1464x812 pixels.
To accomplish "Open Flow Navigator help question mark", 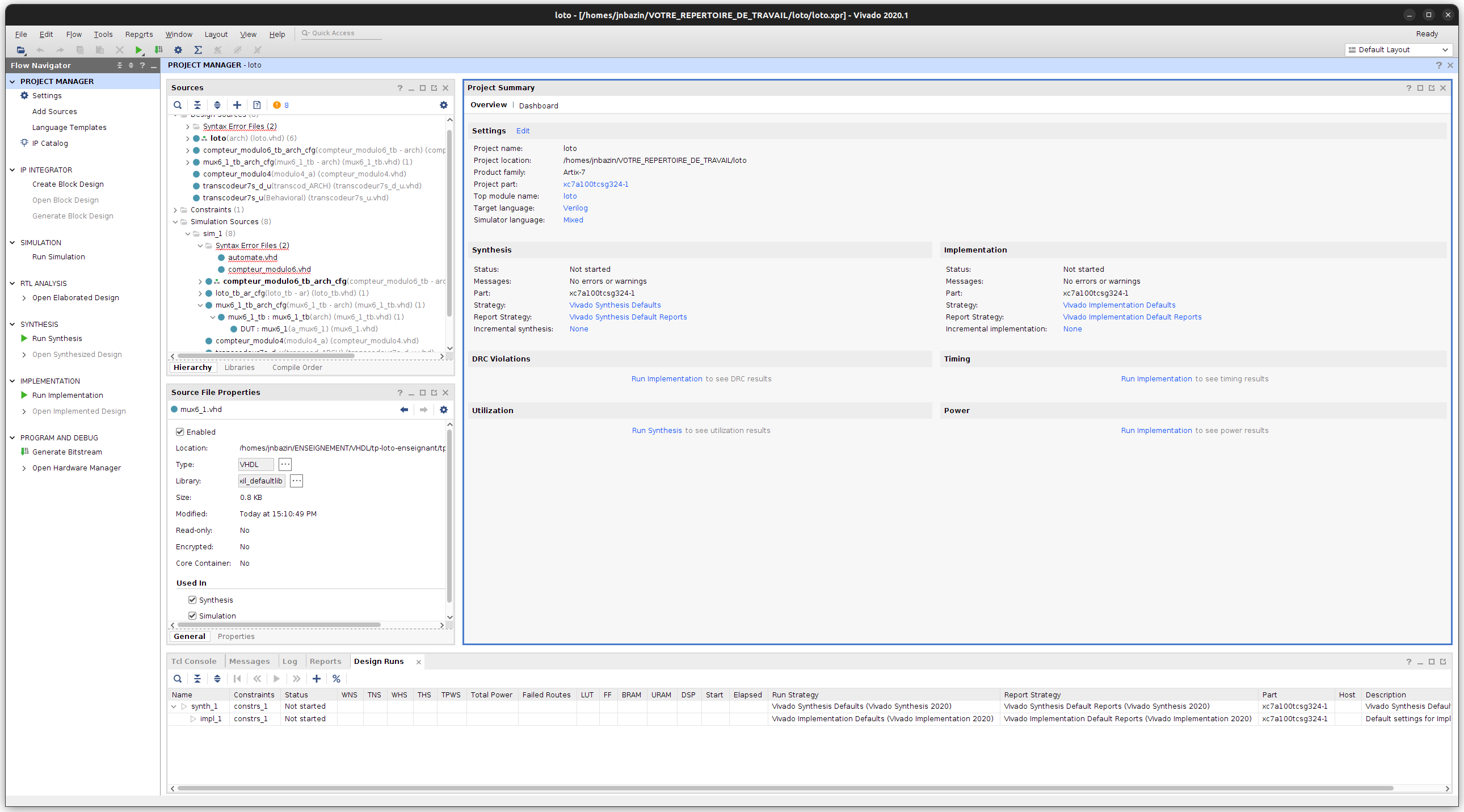I will pyautogui.click(x=142, y=66).
